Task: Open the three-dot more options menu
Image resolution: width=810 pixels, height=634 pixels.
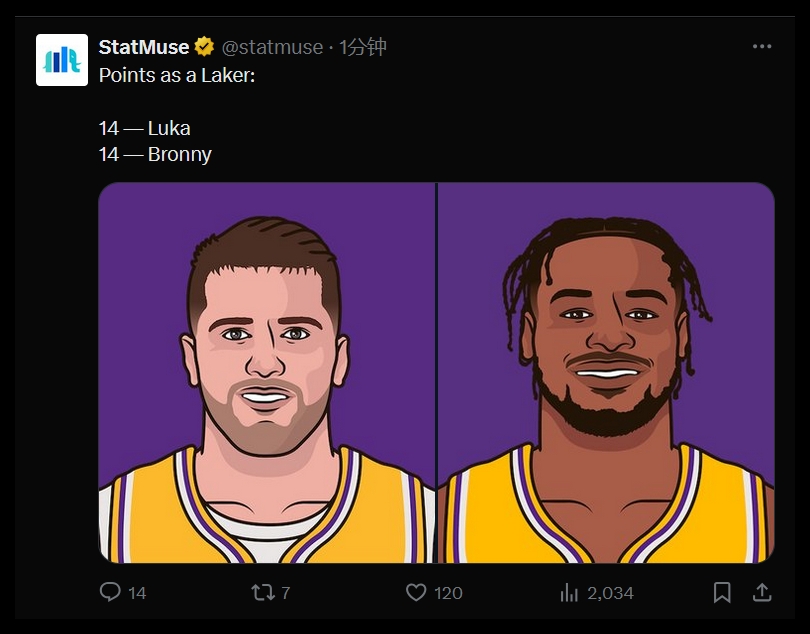Action: point(762,47)
